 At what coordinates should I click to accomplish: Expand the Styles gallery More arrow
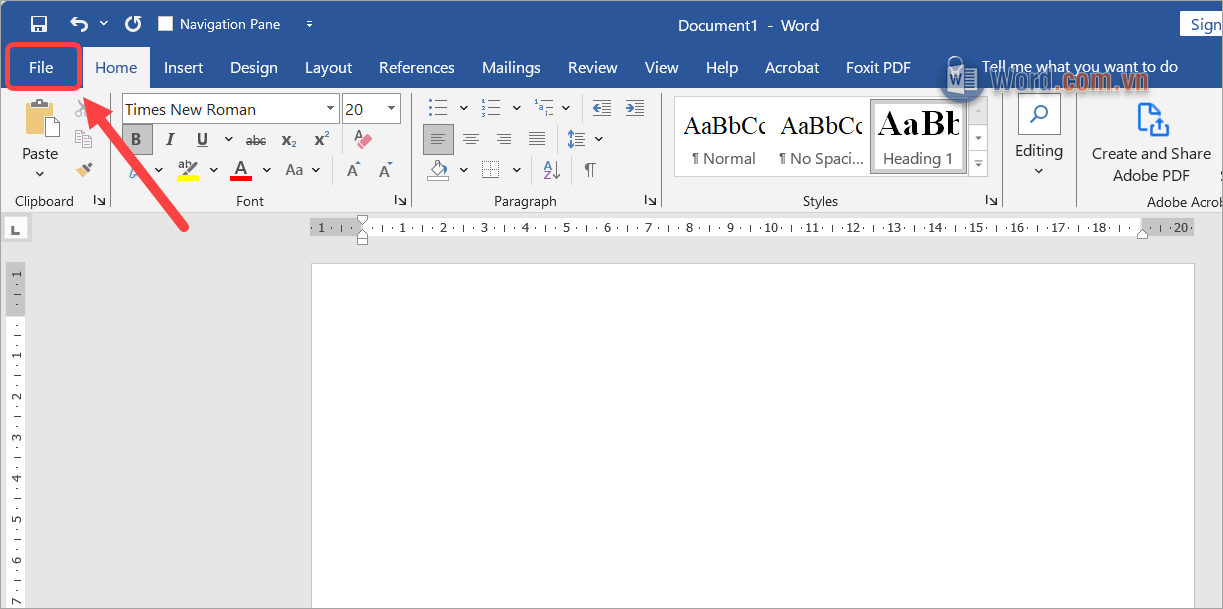tap(979, 163)
